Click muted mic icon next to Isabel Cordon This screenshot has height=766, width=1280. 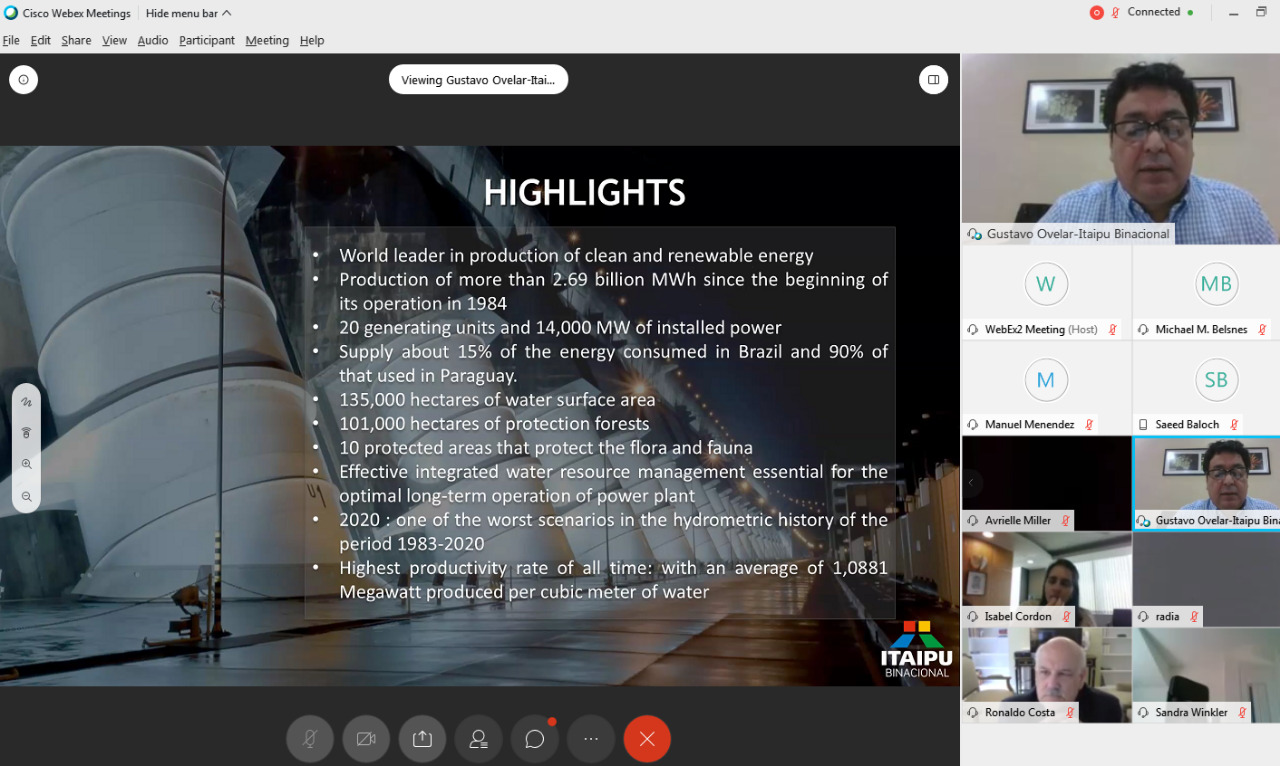(x=1066, y=617)
